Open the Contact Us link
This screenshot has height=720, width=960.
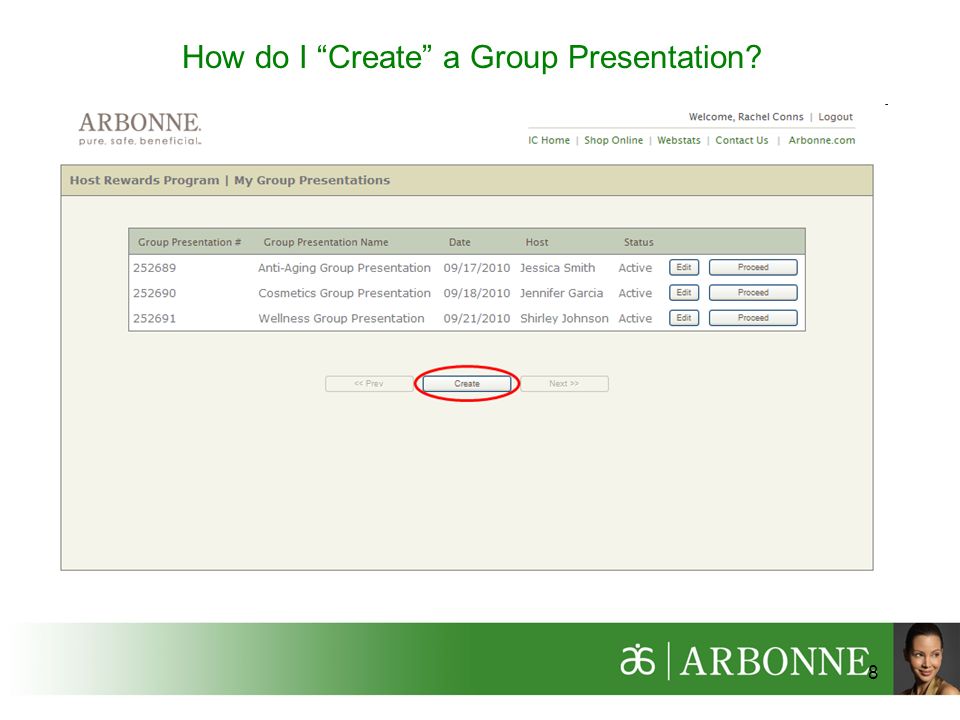click(741, 140)
